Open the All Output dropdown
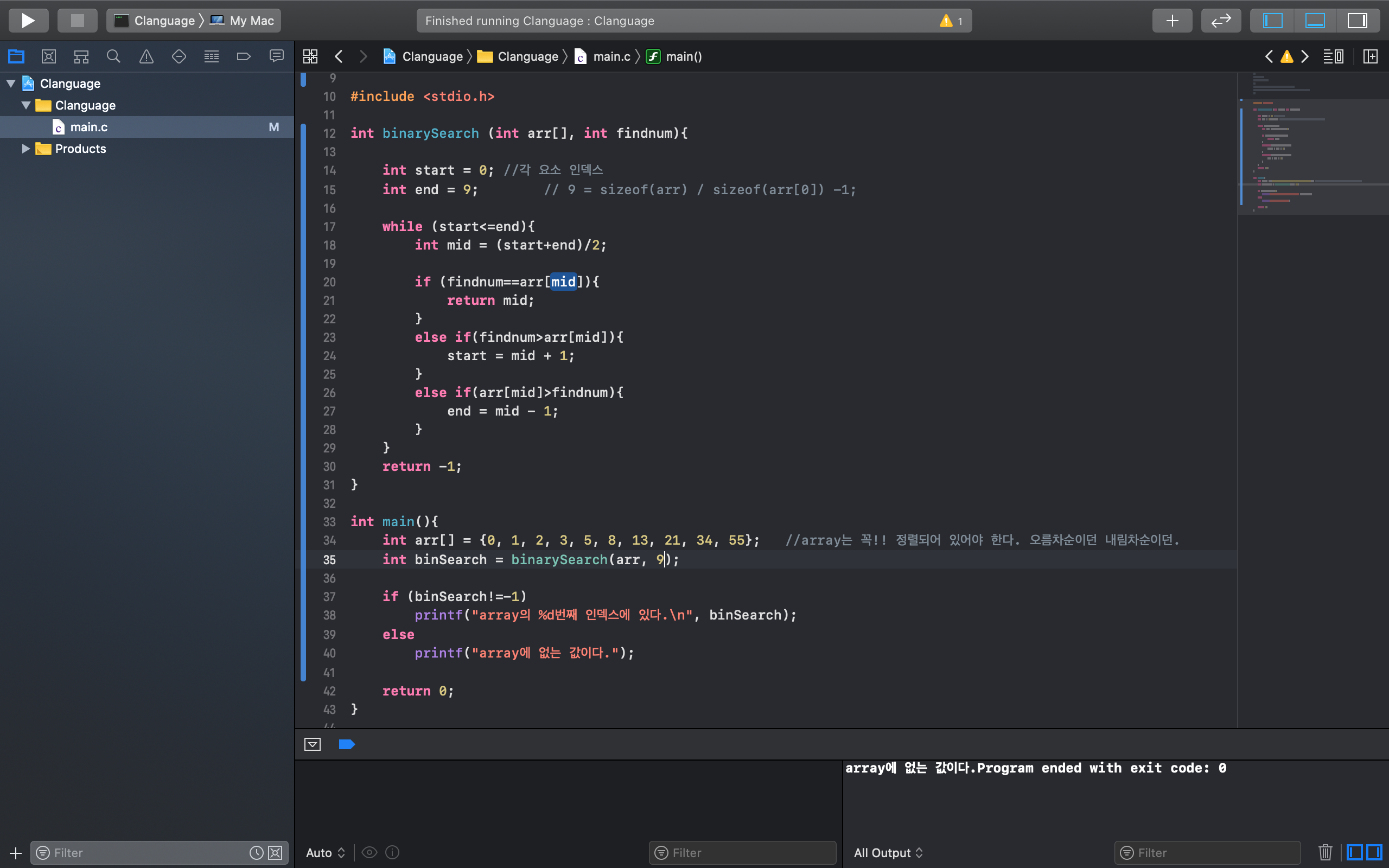The width and height of the screenshot is (1389, 868). click(888, 852)
